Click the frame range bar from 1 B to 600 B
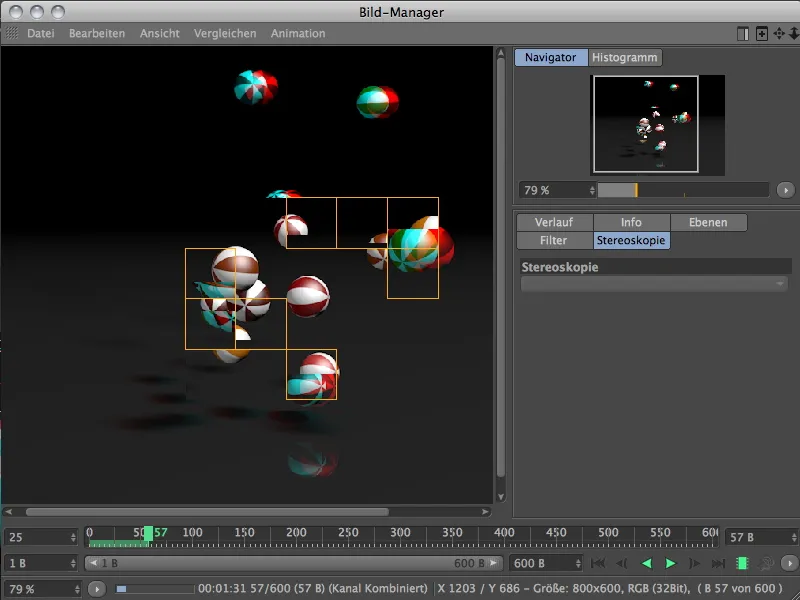This screenshot has height=600, width=800. pyautogui.click(x=294, y=563)
